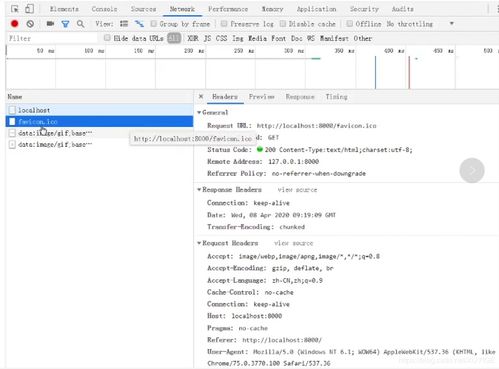Toggle Hide data URLs checkbox

pyautogui.click(x=107, y=38)
